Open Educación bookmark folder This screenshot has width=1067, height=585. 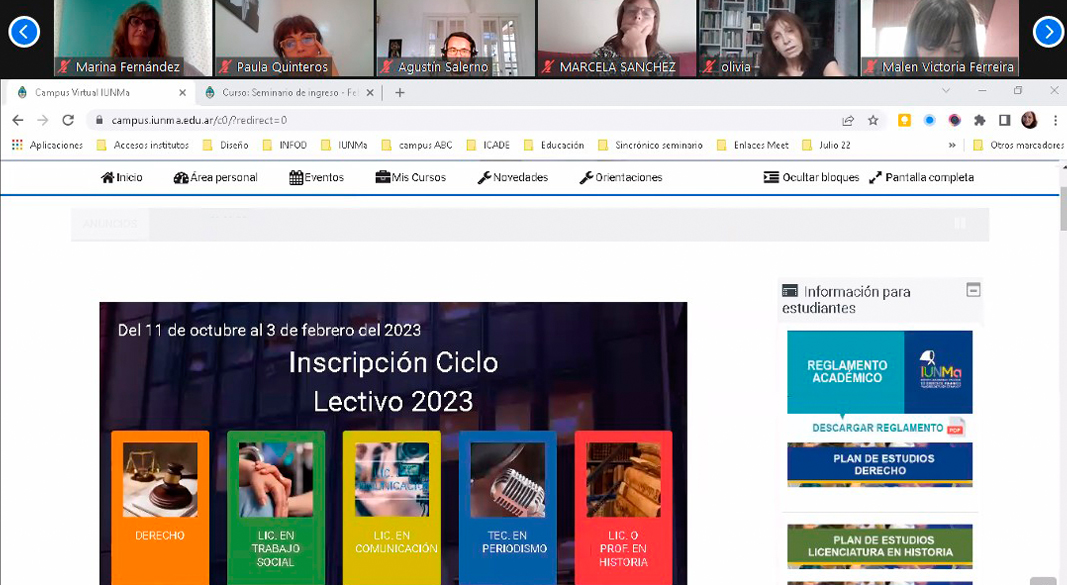554,145
